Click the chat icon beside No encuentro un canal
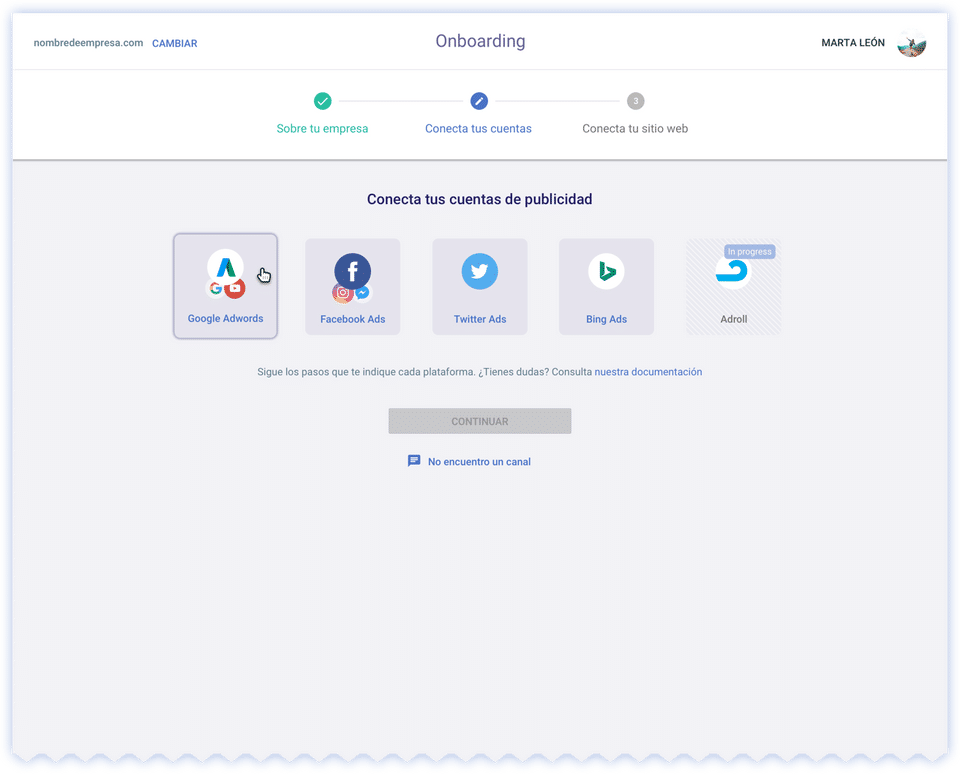 coord(414,460)
